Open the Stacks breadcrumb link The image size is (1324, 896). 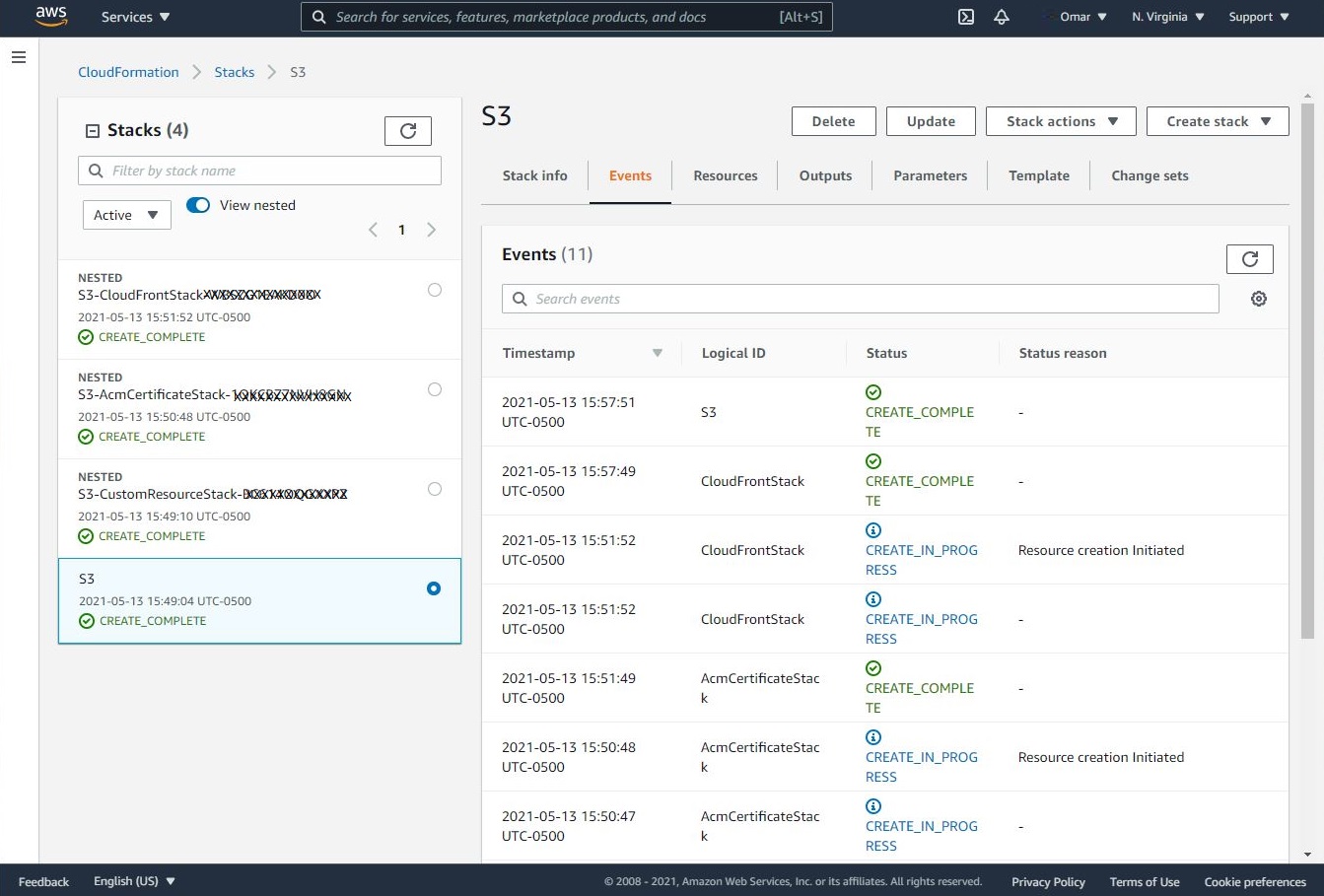click(235, 72)
